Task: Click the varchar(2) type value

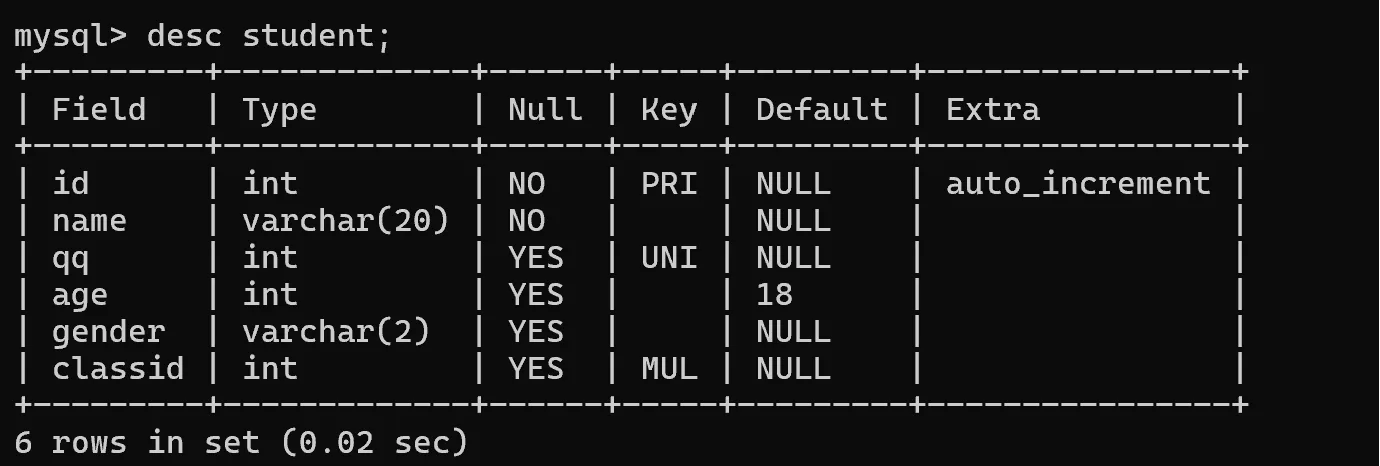Action: (x=336, y=332)
